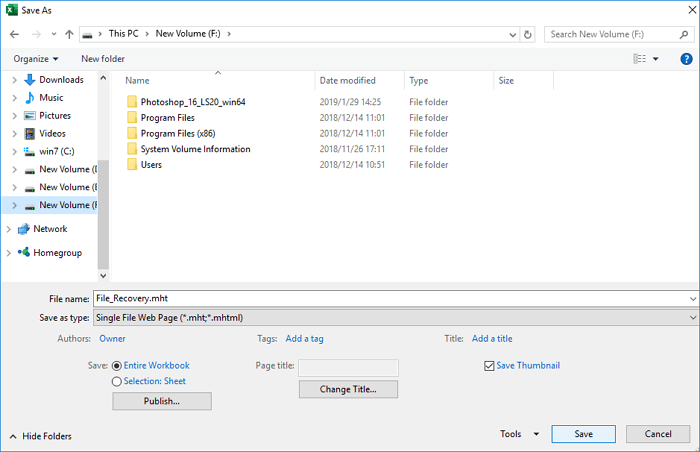Viewport: 700px width, 452px height.
Task: Click the help question mark icon
Action: tap(684, 59)
